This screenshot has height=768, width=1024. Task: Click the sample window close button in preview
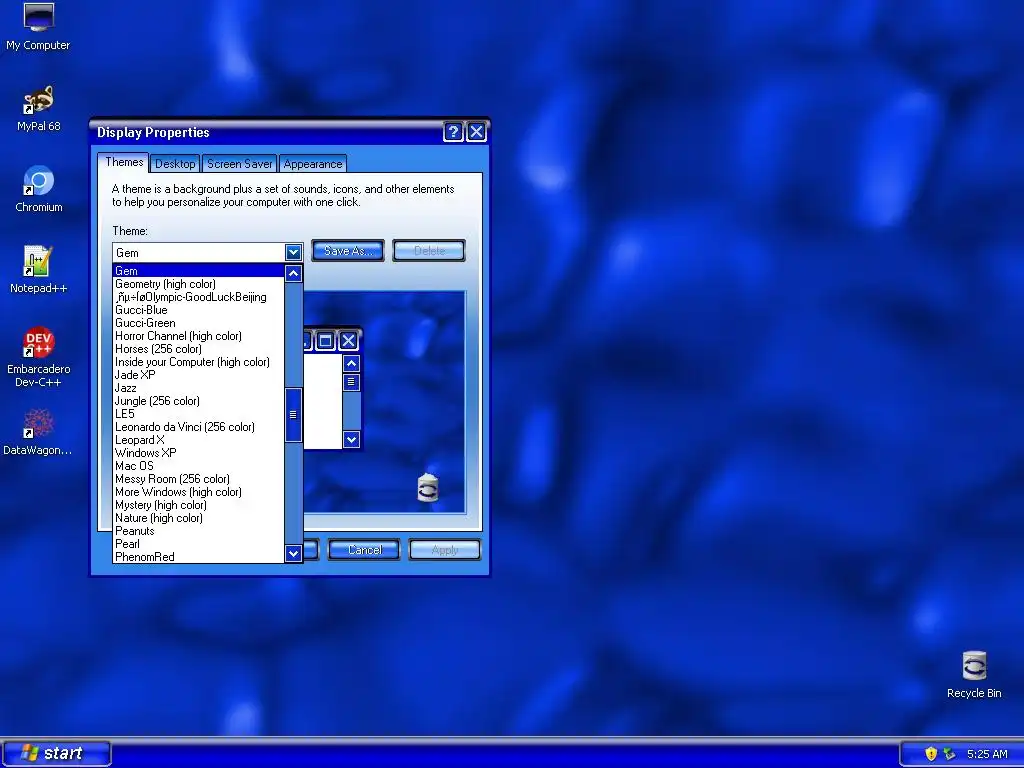(x=349, y=341)
